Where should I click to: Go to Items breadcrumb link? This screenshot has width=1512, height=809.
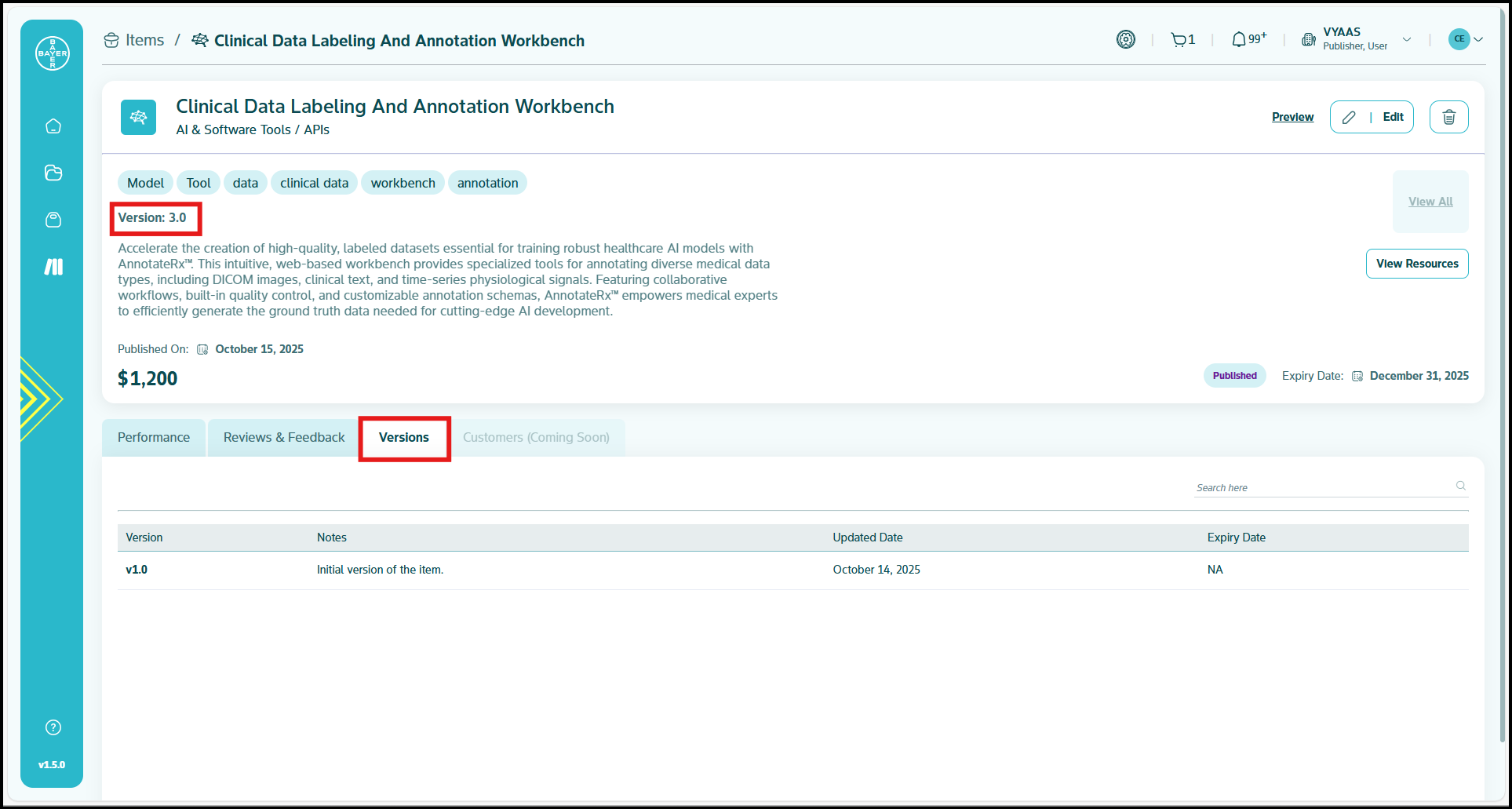coord(144,41)
